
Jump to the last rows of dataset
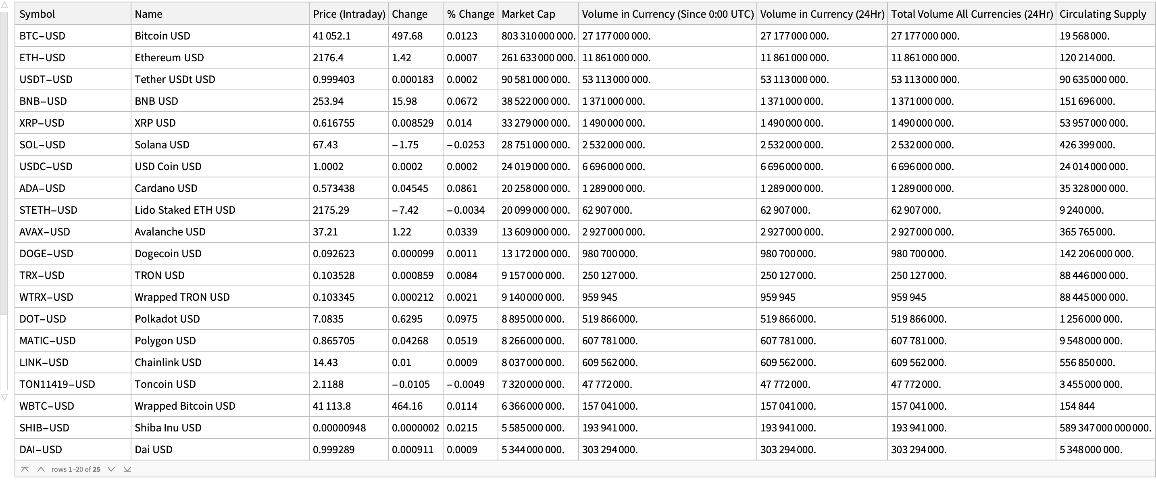pos(127,469)
